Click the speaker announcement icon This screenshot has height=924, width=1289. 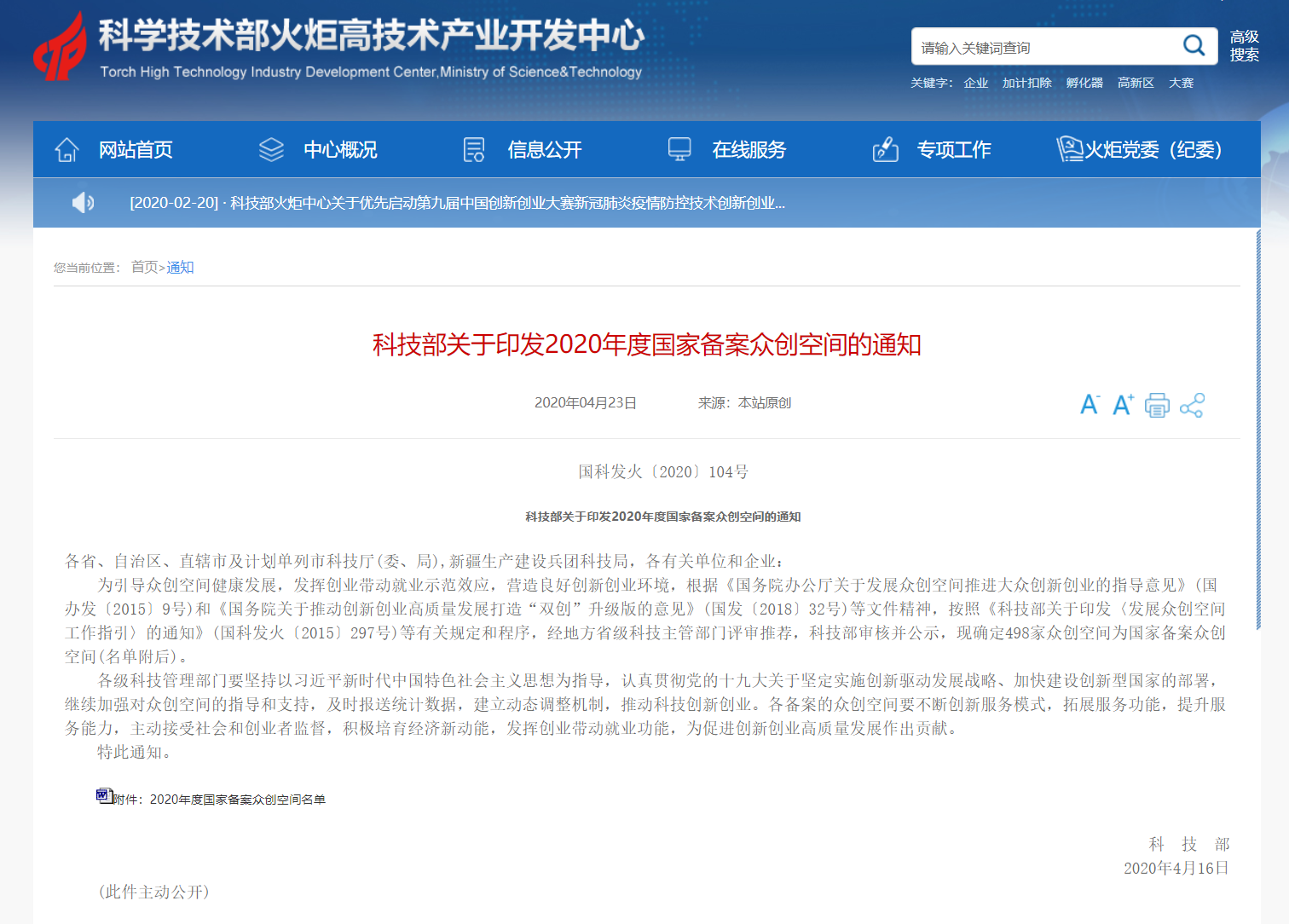(x=83, y=203)
